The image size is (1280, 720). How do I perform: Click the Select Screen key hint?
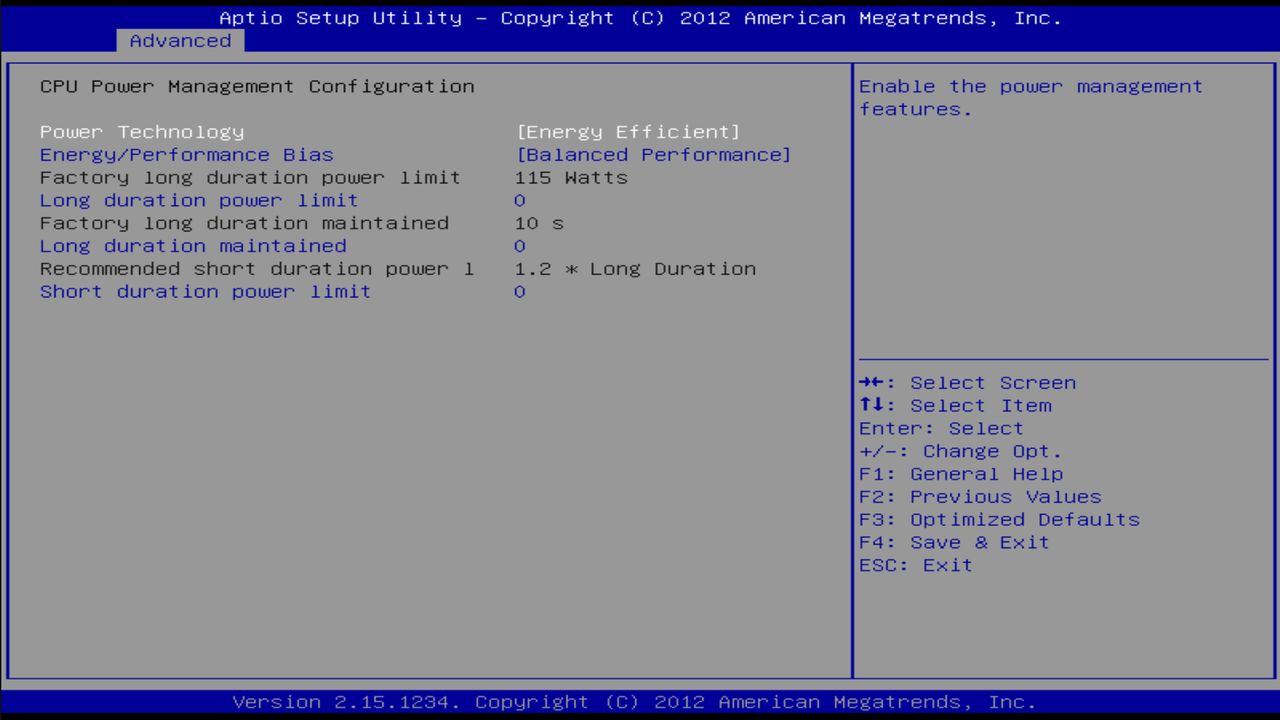coord(968,383)
